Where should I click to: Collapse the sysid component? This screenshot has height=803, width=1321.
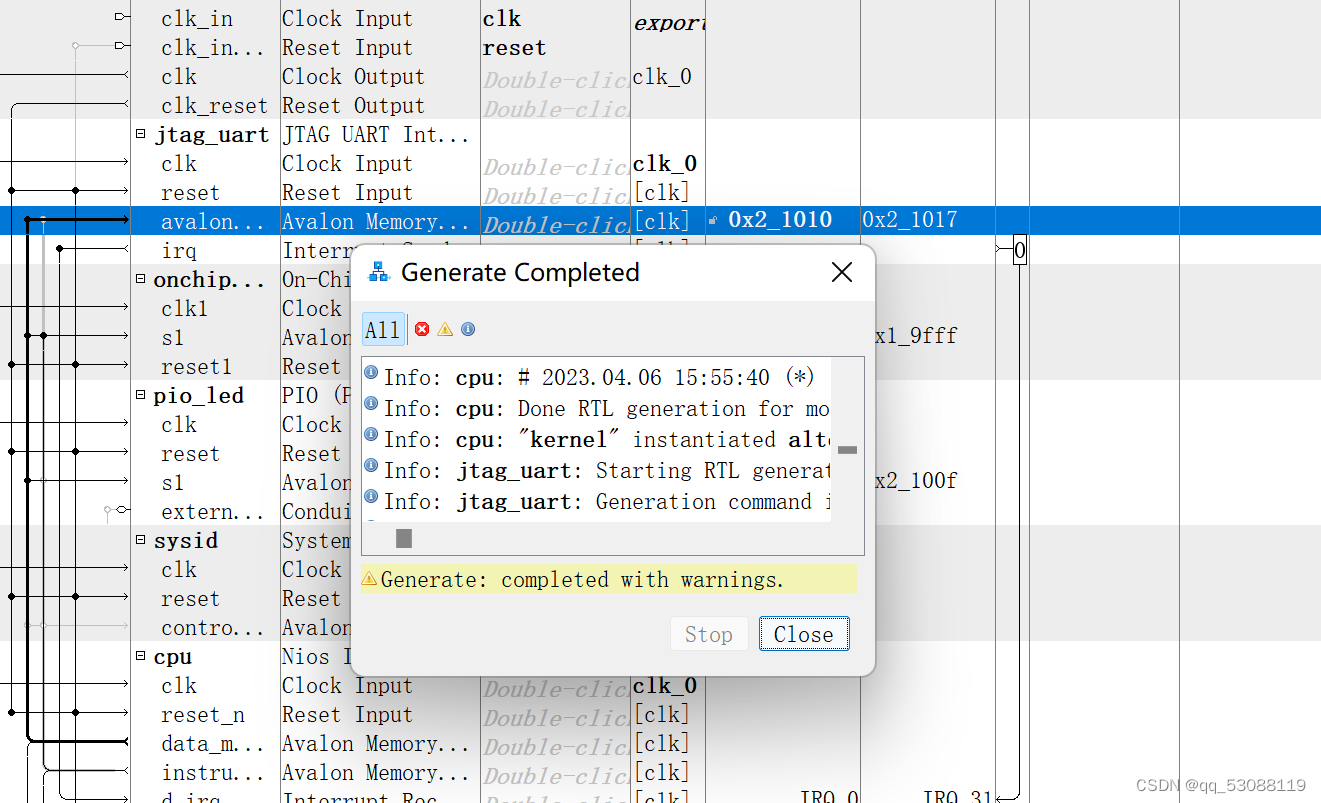(x=141, y=541)
